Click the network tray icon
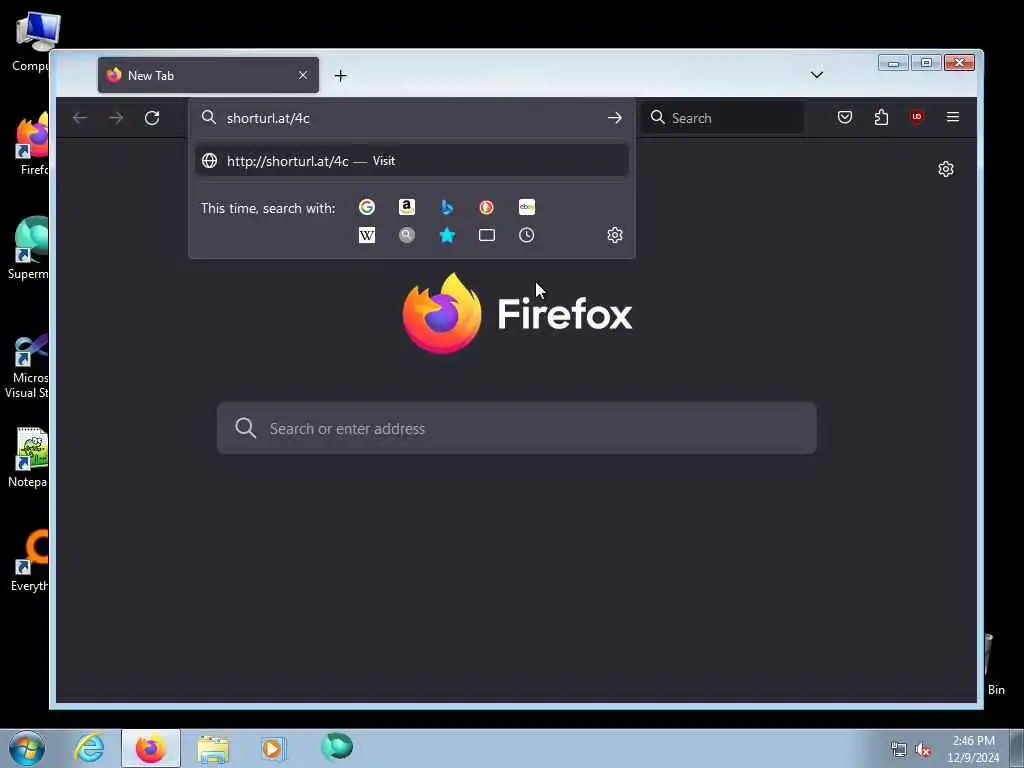Viewport: 1024px width, 768px height. (899, 750)
